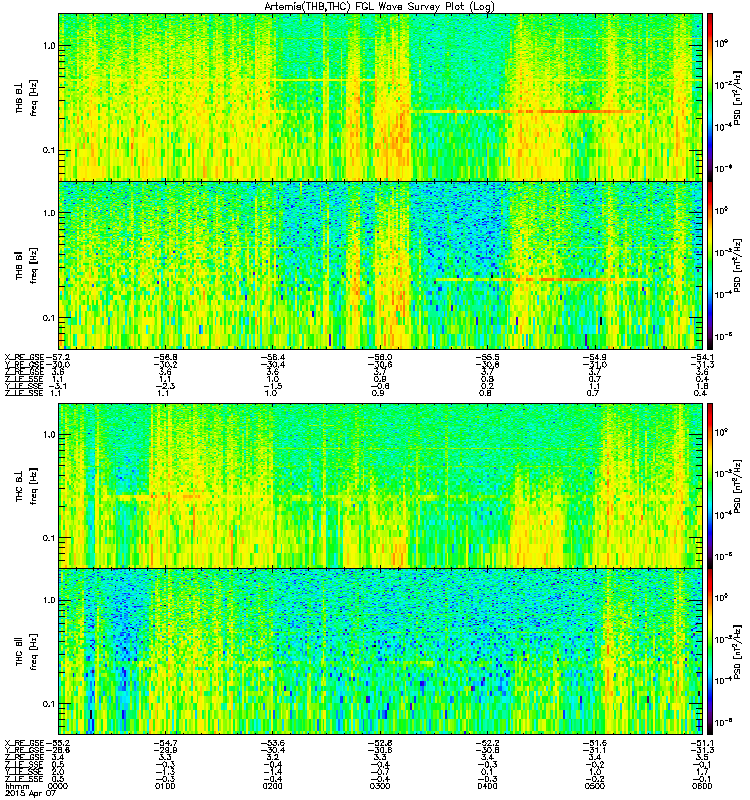This screenshot has height=800, width=750.
Task: Click the 'THB B∥ freq [Hz]' axis label
Action: [26, 265]
